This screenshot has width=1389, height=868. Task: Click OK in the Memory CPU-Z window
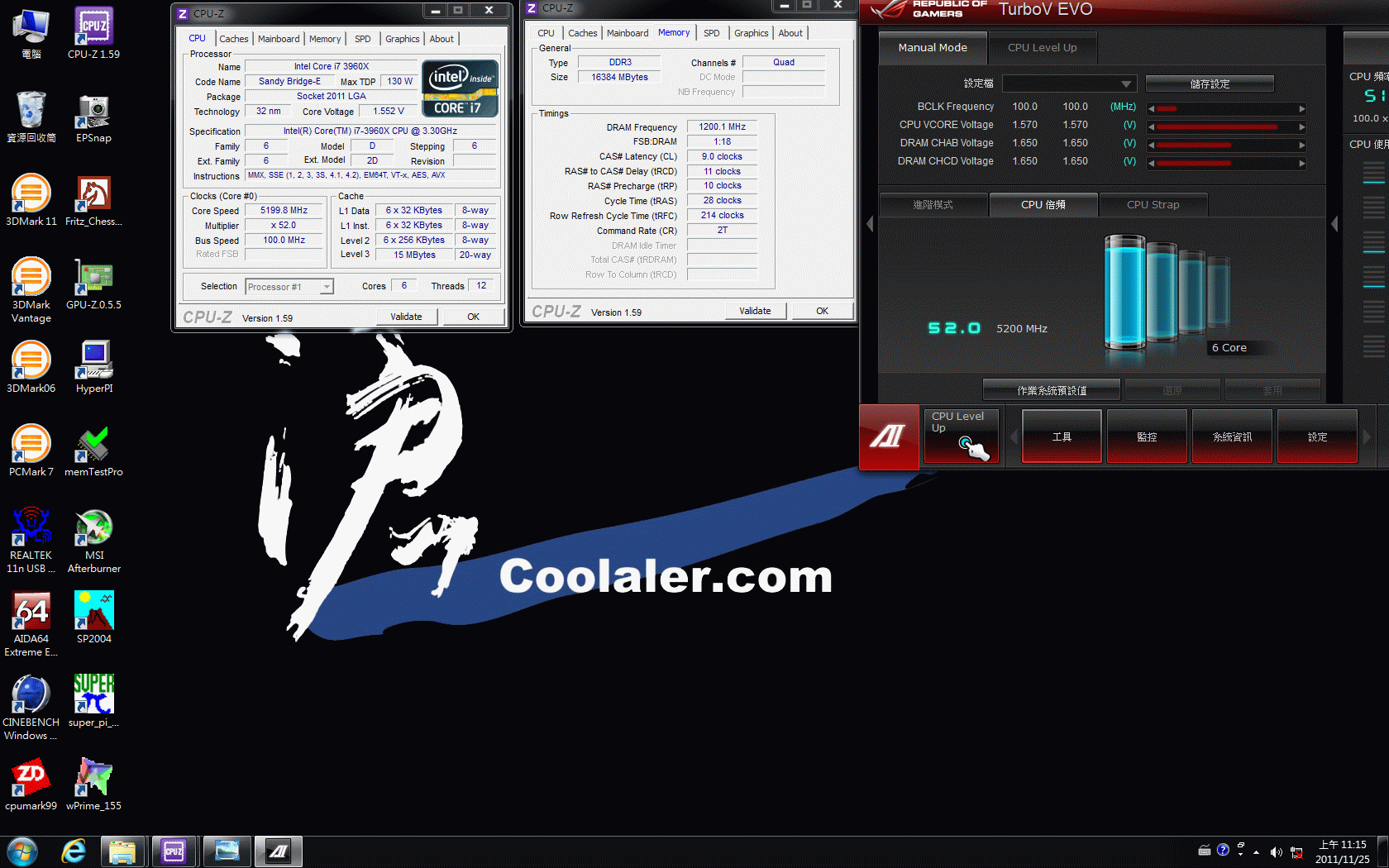[x=822, y=311]
